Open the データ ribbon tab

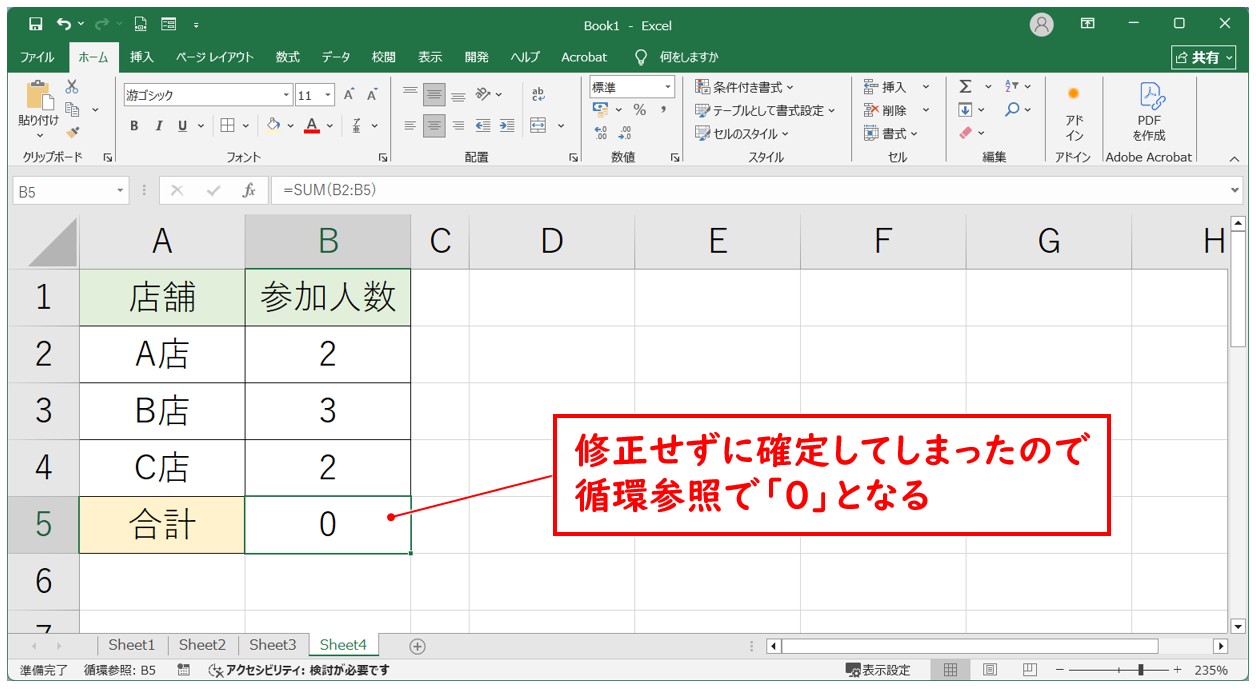[x=336, y=57]
